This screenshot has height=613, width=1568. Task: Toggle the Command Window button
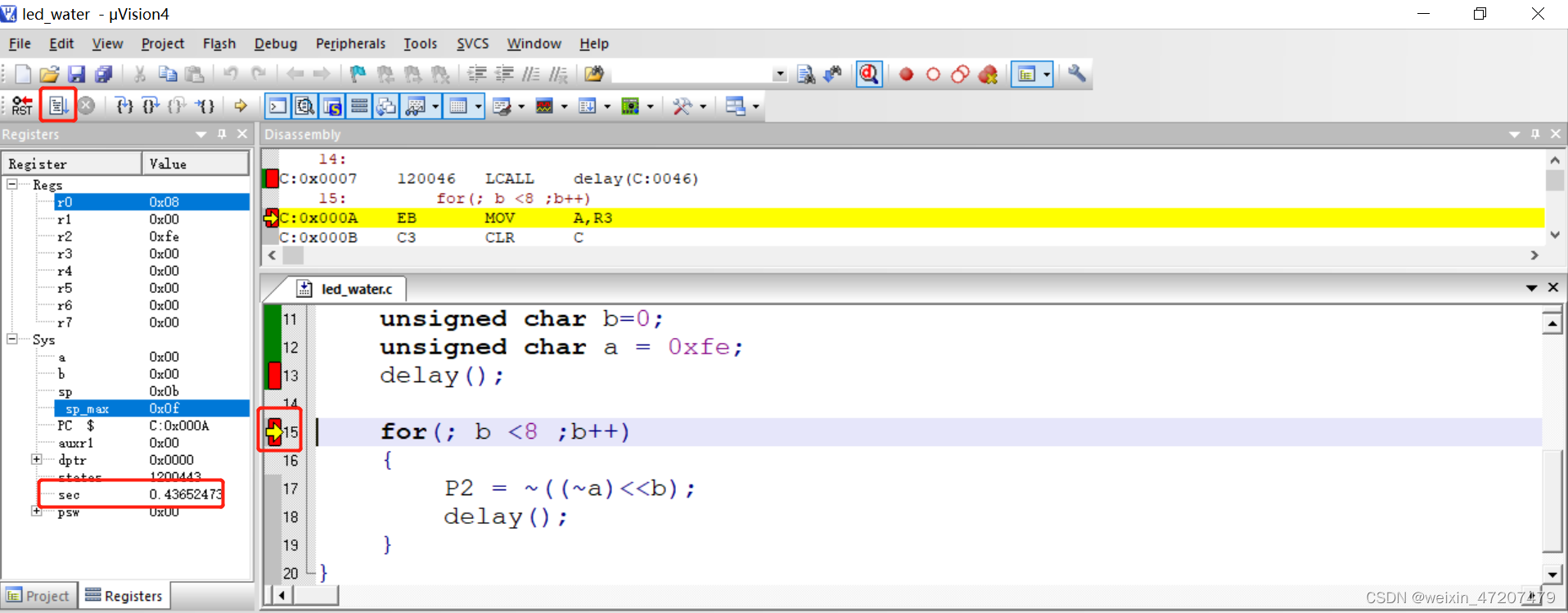tap(278, 106)
